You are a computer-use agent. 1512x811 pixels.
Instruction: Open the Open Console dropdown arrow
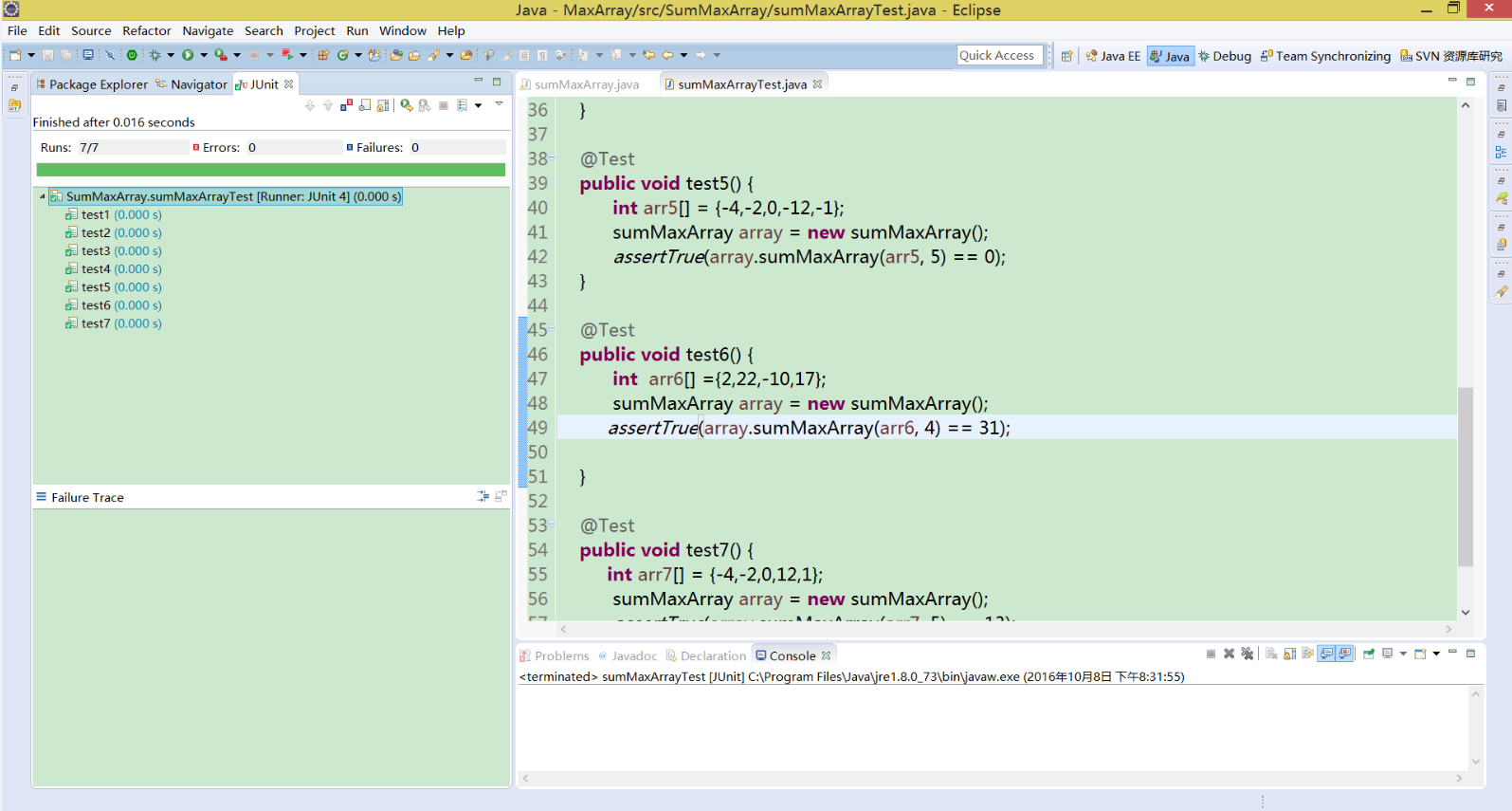pyautogui.click(x=1436, y=654)
